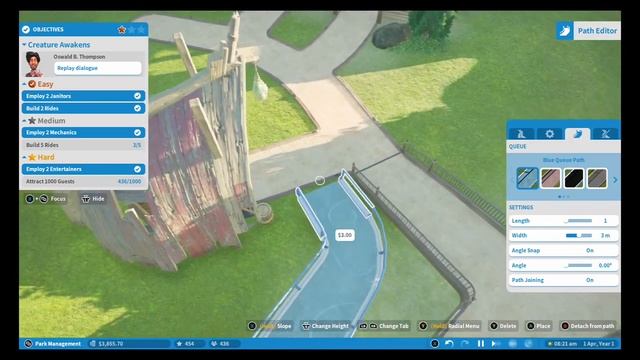Click the Medium silver star icon

32,121
